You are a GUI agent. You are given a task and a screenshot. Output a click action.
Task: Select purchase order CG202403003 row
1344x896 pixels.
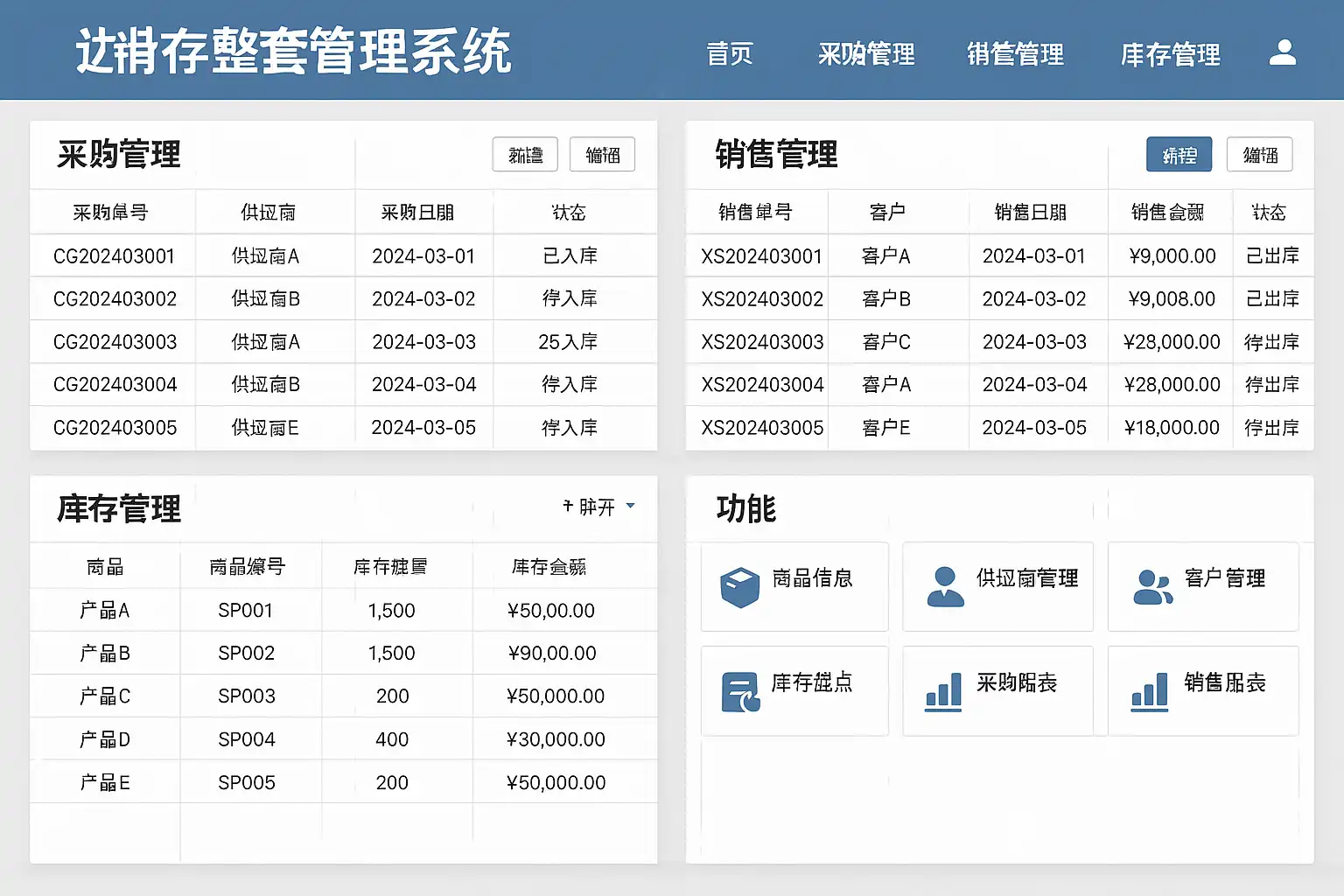pos(343,341)
